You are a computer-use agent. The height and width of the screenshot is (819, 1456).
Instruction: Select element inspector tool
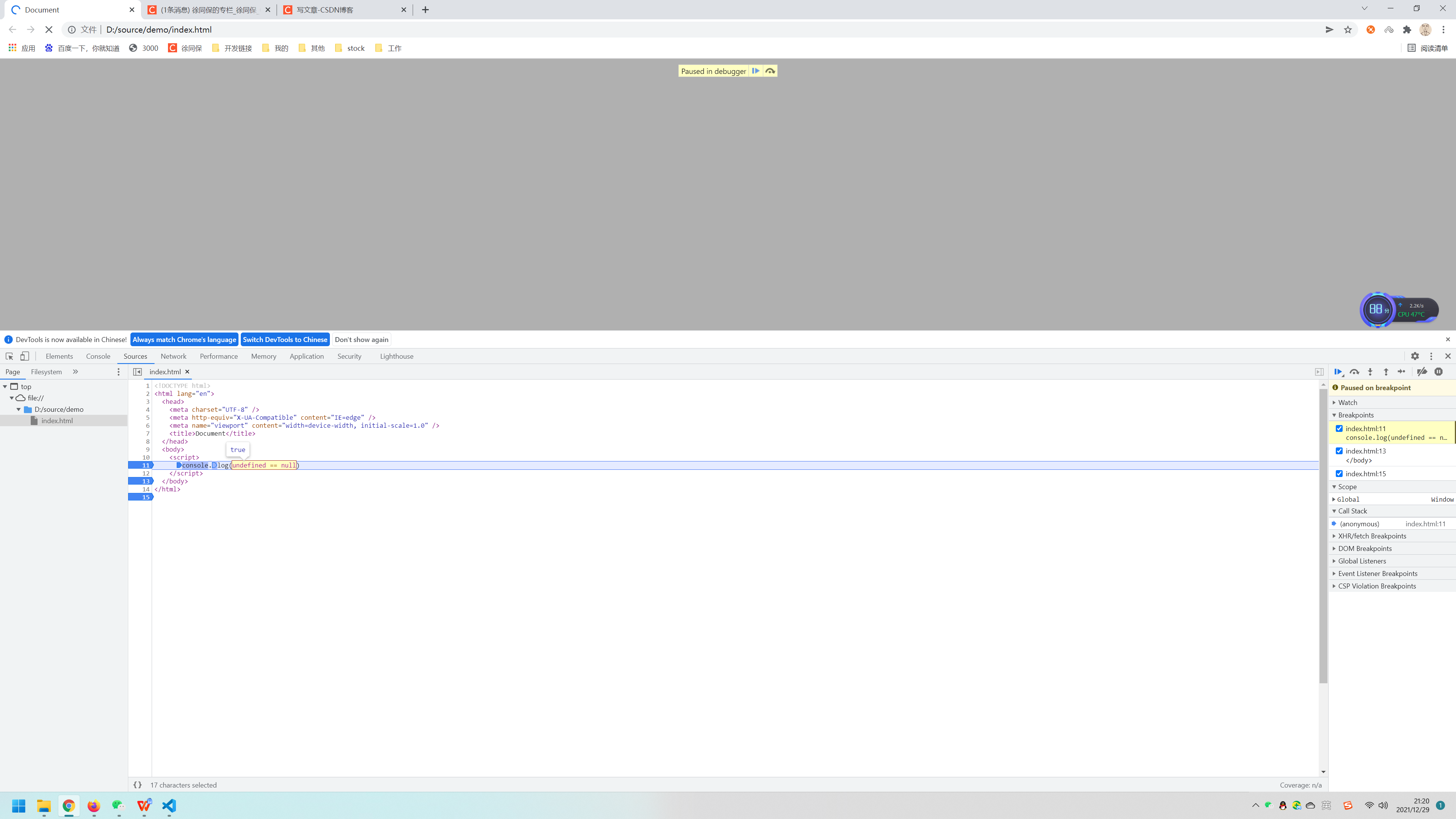click(9, 356)
